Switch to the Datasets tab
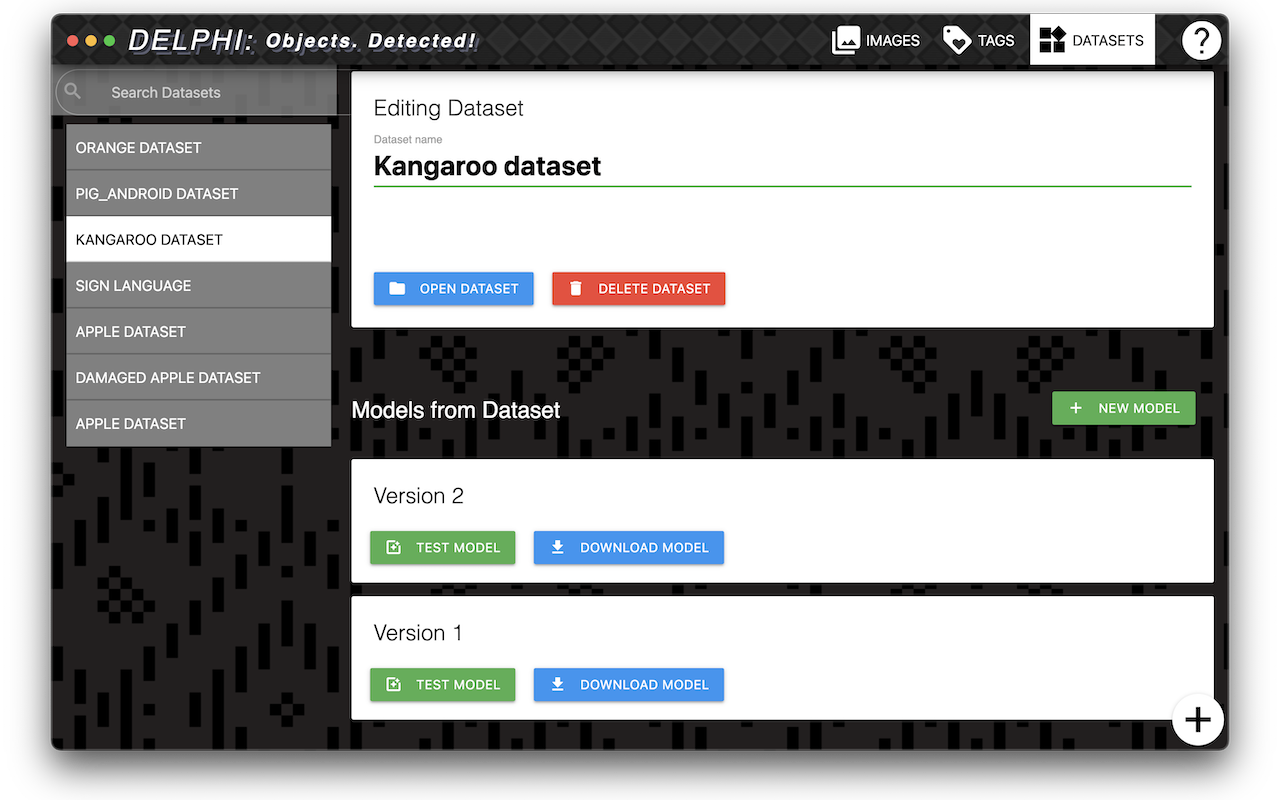 point(1092,41)
